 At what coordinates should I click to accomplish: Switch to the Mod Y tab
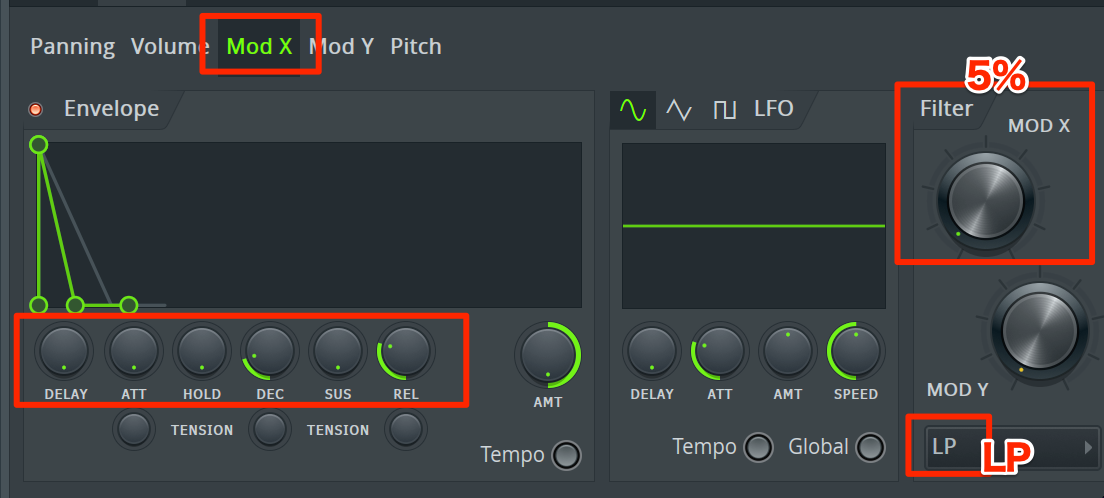341,46
